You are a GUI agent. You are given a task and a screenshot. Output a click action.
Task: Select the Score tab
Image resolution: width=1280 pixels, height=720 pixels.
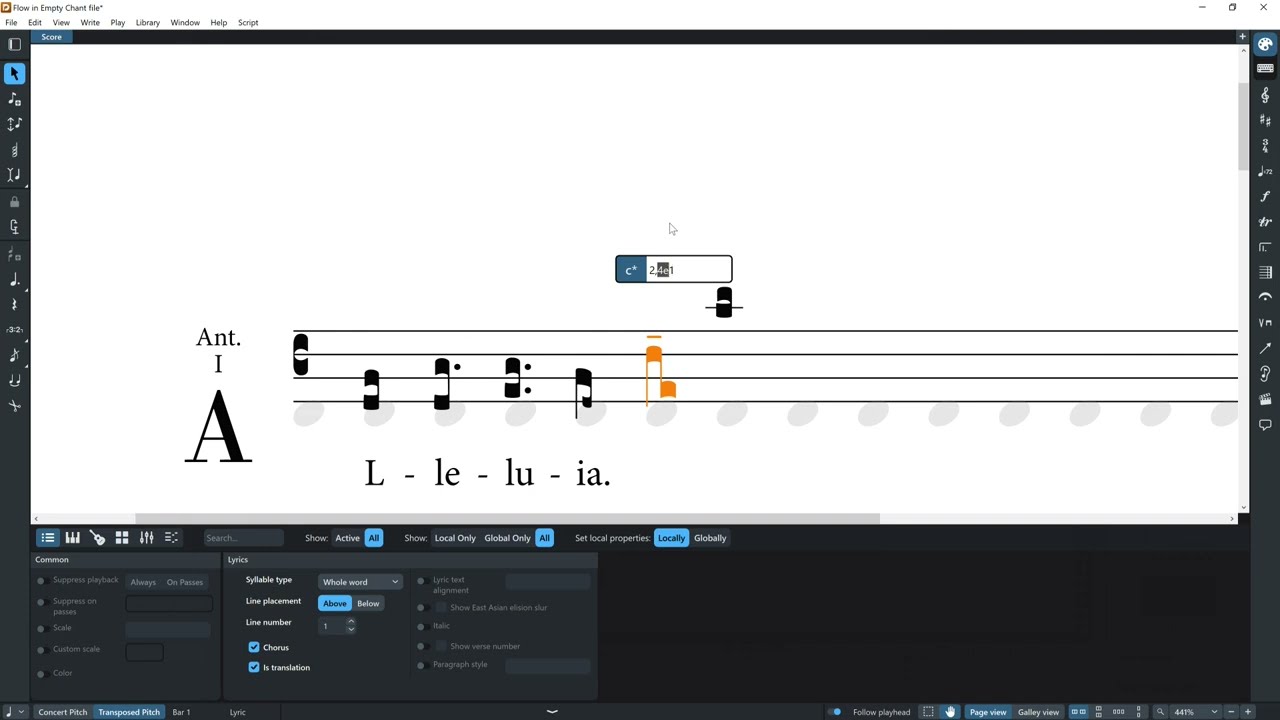click(51, 37)
